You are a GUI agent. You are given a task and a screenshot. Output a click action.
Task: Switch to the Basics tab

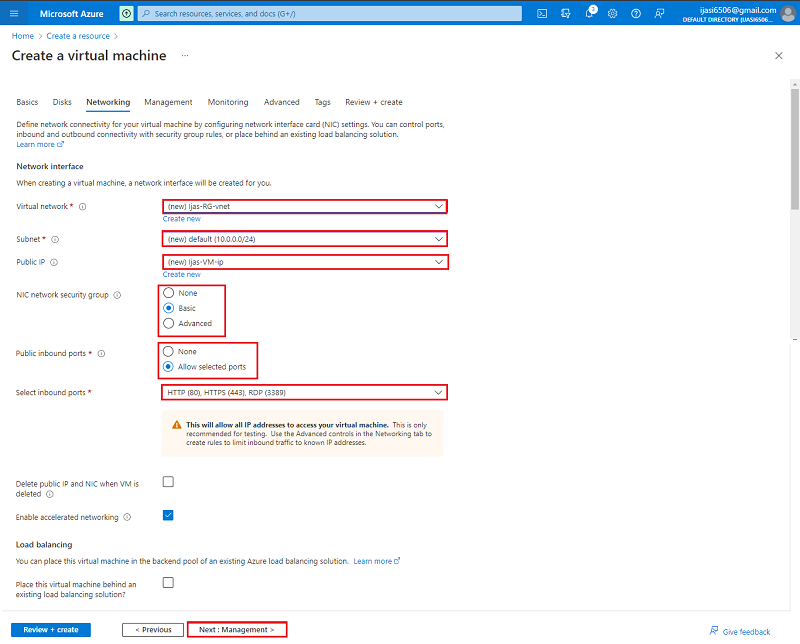tap(27, 101)
